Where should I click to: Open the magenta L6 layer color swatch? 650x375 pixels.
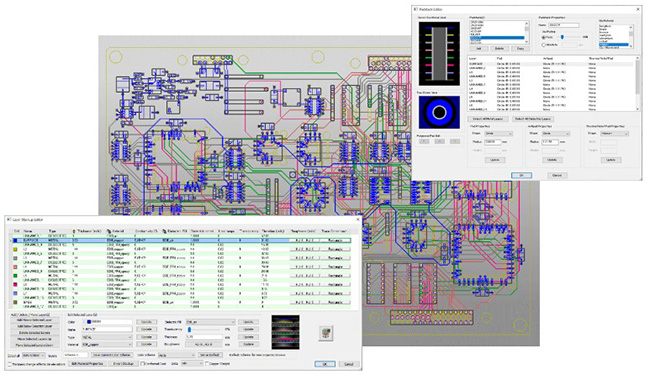(x=15, y=285)
